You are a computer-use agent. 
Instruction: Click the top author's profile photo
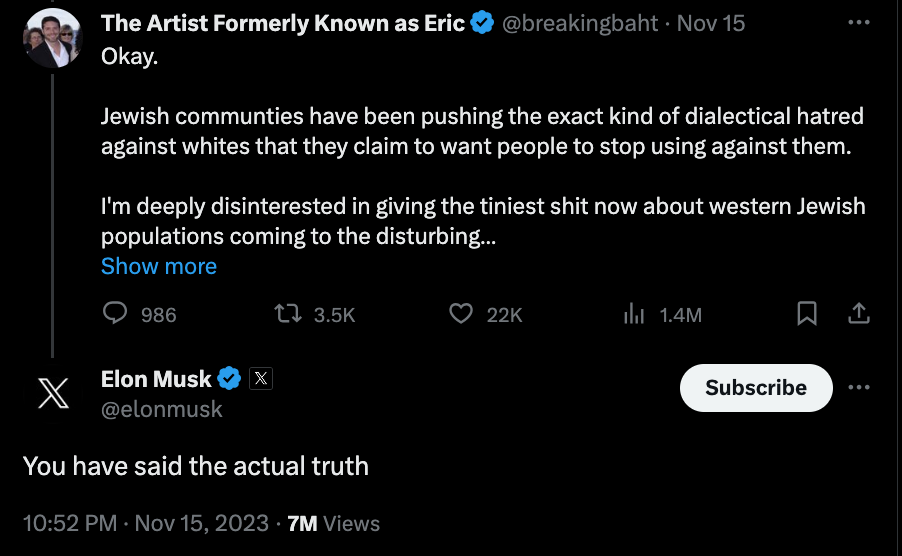(x=52, y=38)
